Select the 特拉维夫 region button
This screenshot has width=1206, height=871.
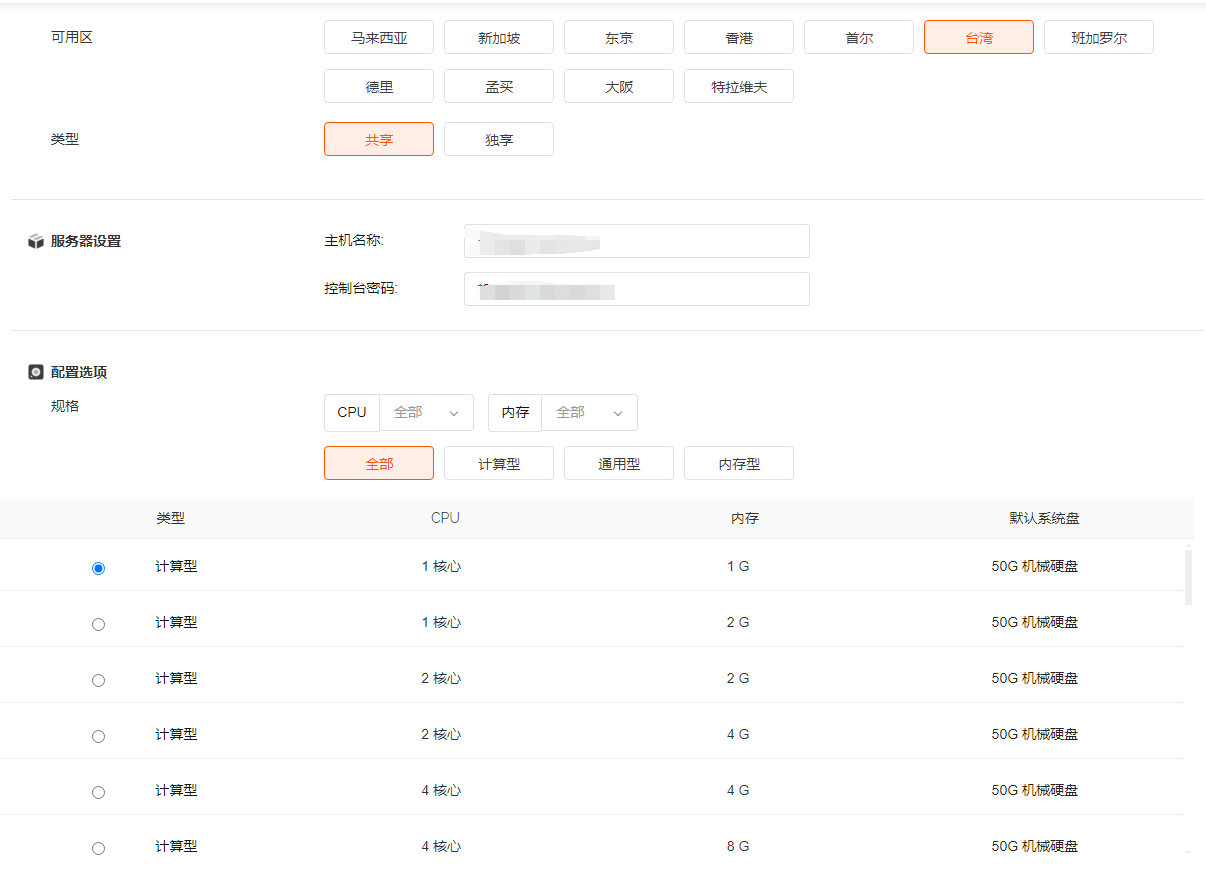tap(739, 86)
